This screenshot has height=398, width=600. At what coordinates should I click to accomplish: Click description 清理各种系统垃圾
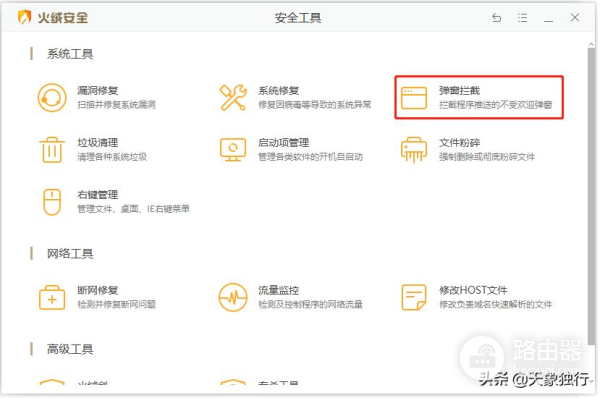112,157
